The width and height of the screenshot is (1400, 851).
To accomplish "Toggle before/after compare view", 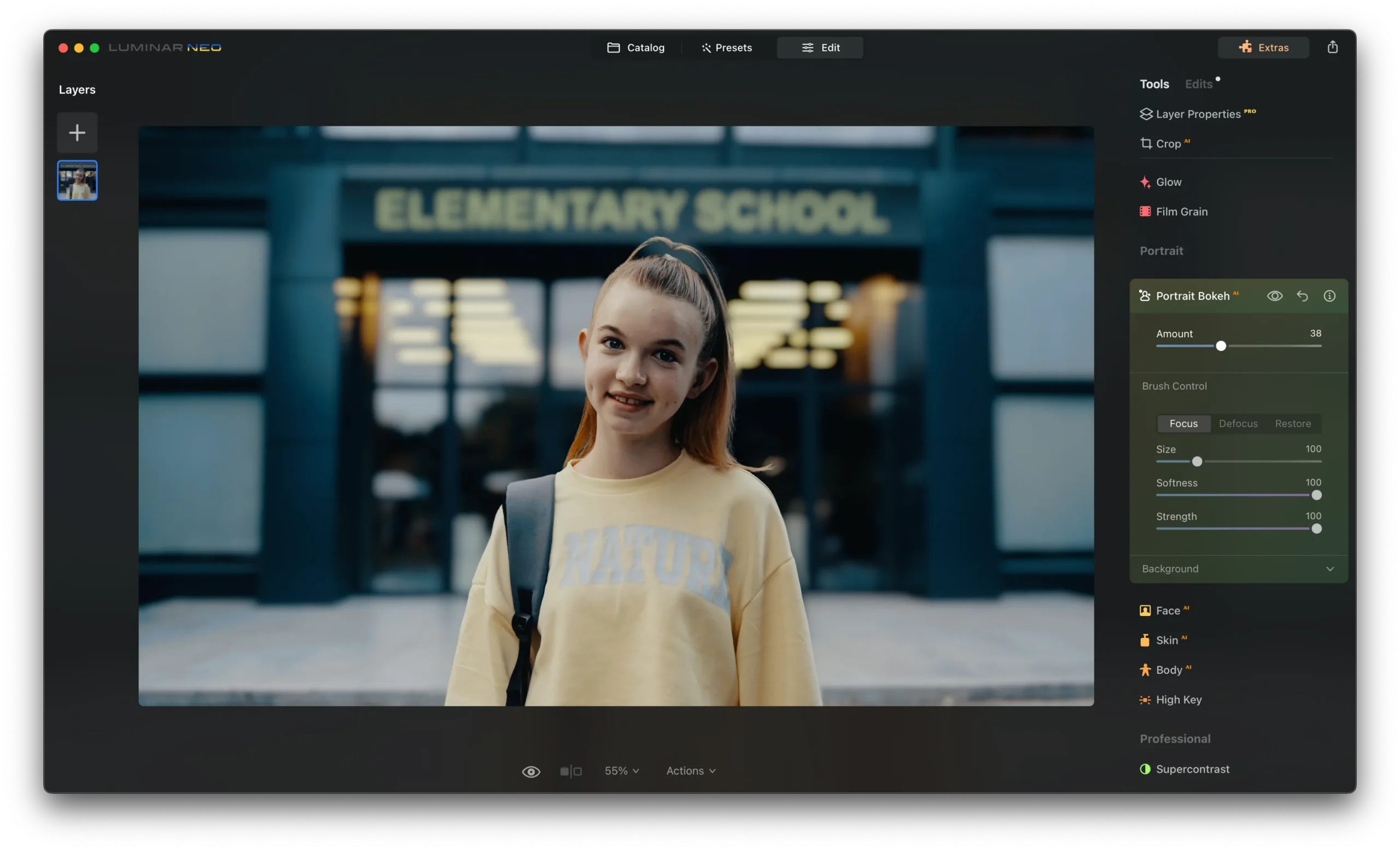I will (570, 772).
